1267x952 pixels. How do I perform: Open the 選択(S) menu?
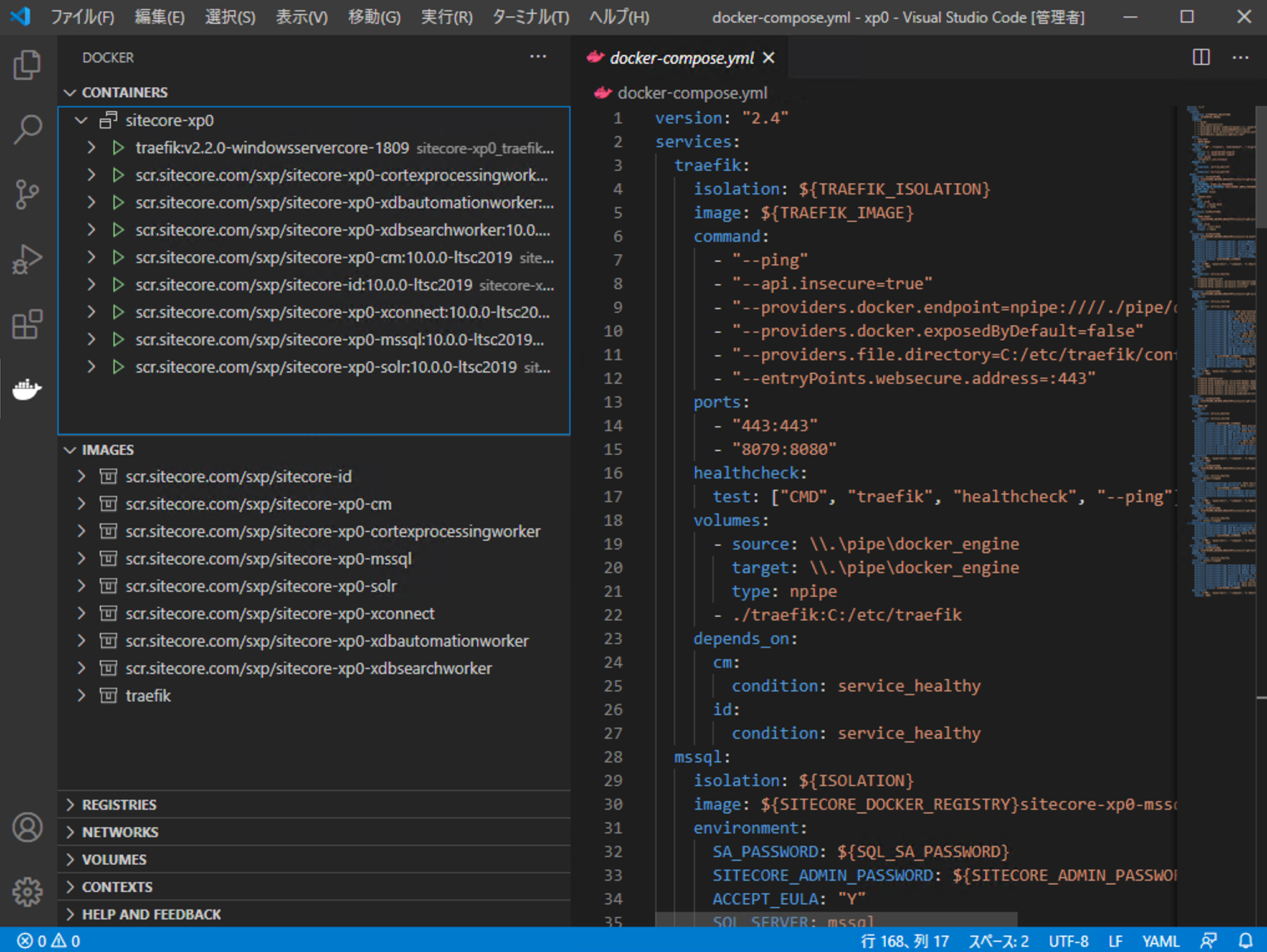230,17
